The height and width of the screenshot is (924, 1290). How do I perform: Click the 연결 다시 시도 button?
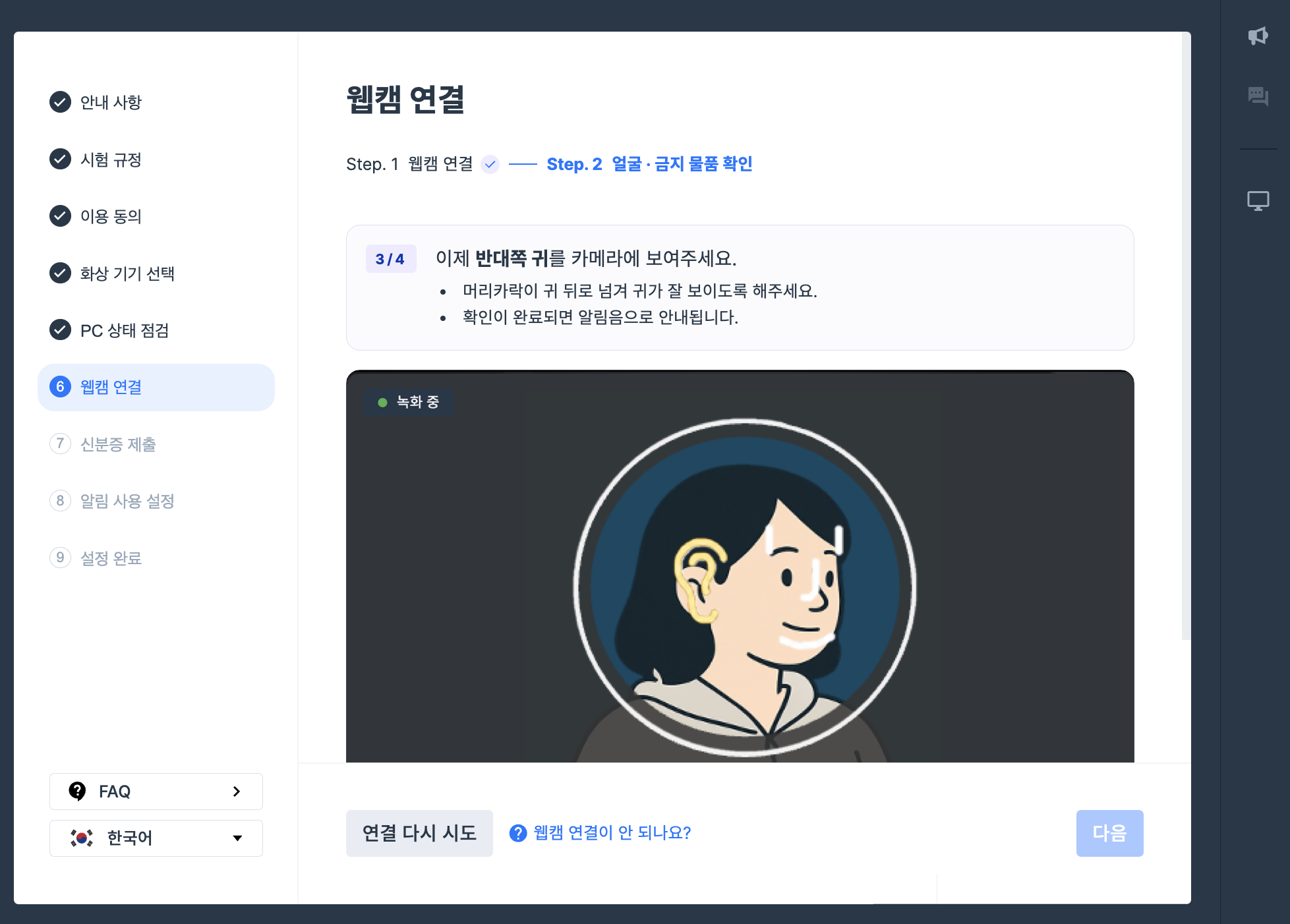[419, 833]
